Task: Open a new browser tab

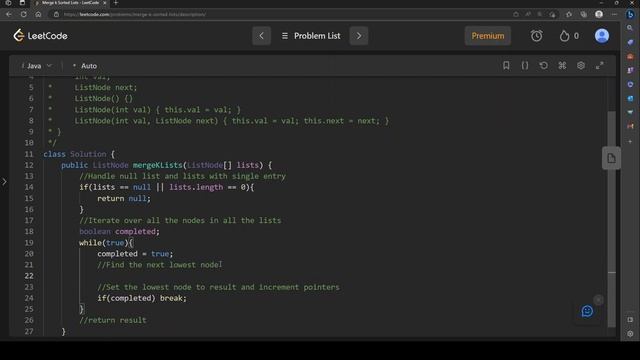Action: [x=116, y=3]
